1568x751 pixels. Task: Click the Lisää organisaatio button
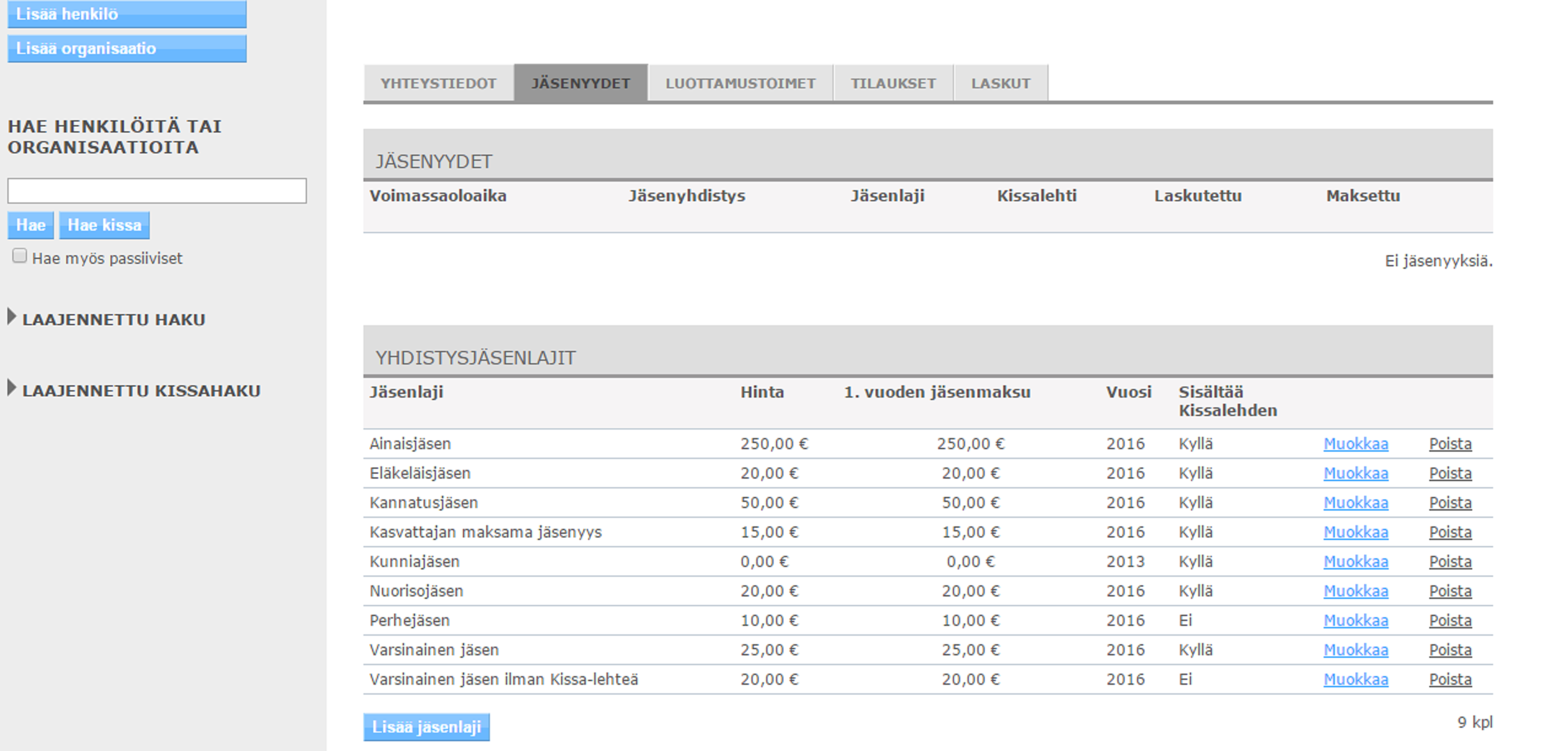click(126, 48)
